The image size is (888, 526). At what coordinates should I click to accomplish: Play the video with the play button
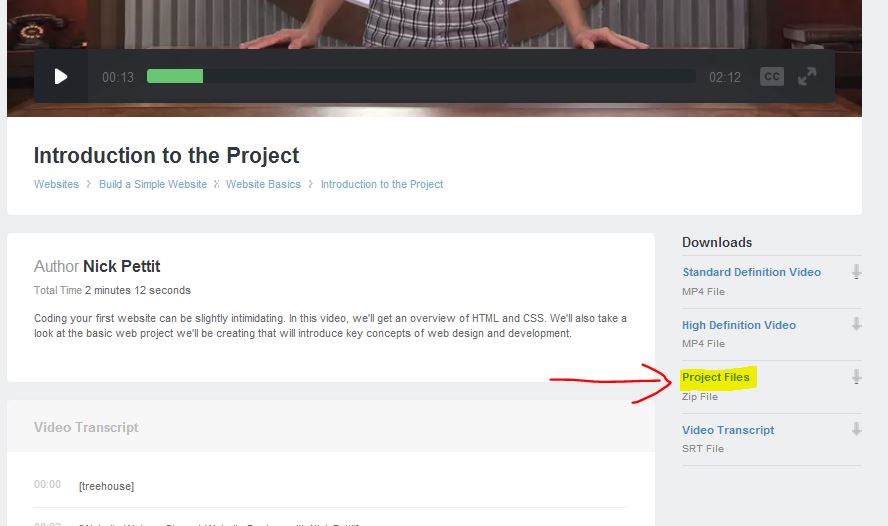pos(61,76)
